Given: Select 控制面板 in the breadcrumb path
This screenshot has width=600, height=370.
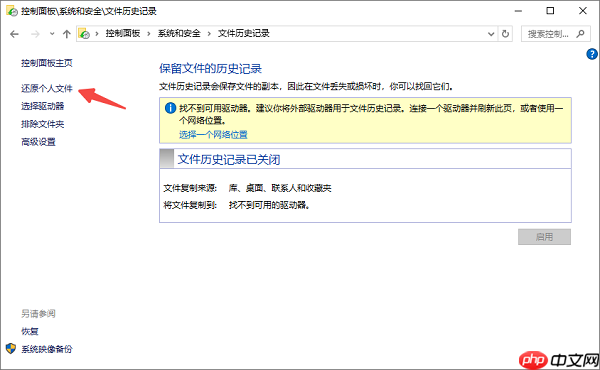Looking at the screenshot, I should pos(123,34).
